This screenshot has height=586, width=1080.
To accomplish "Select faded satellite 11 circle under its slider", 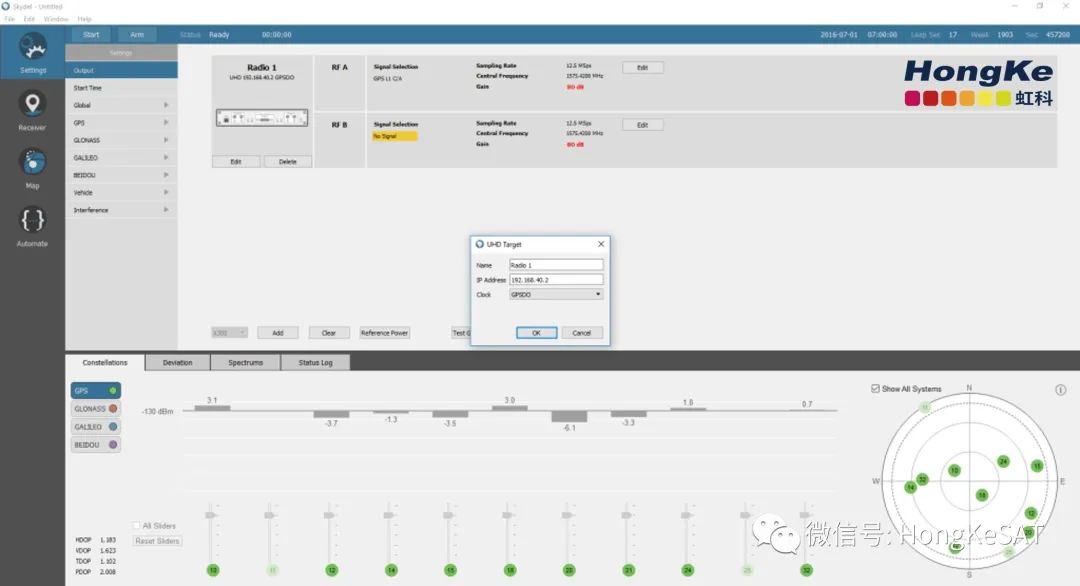I will click(272, 570).
